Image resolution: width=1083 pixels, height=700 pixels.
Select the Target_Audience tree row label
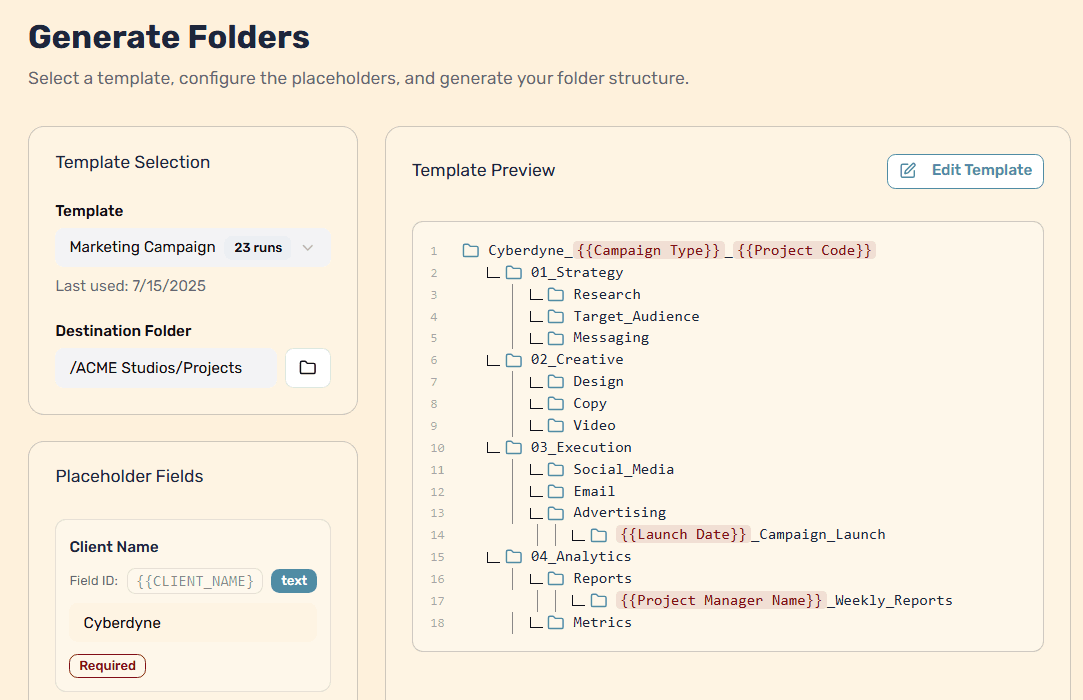(x=636, y=316)
